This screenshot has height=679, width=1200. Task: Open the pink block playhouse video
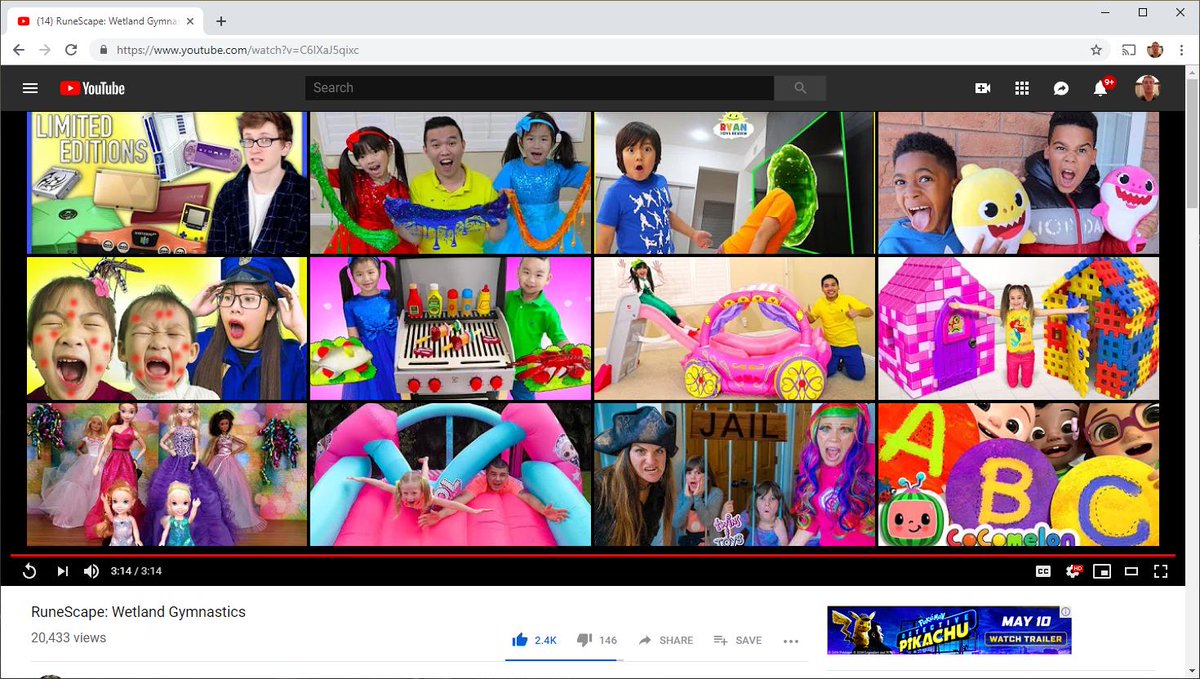1018,328
